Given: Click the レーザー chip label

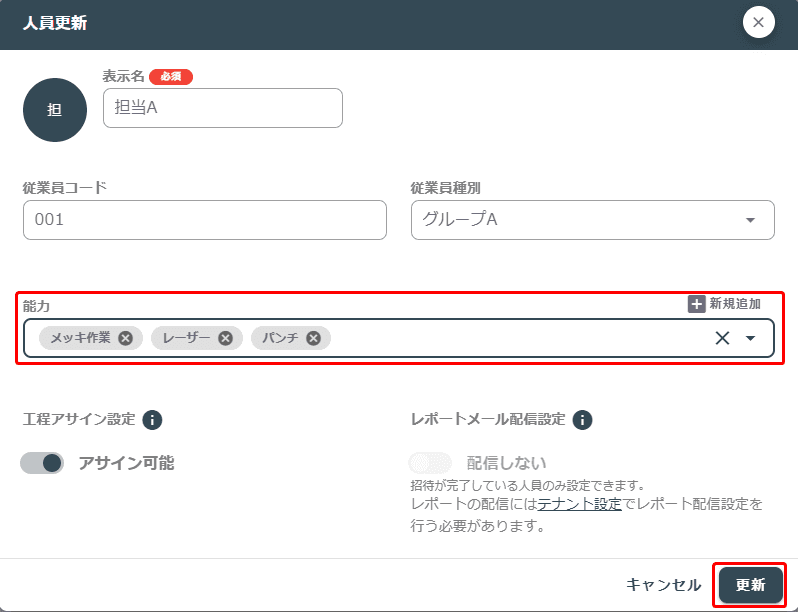Looking at the screenshot, I should 186,338.
